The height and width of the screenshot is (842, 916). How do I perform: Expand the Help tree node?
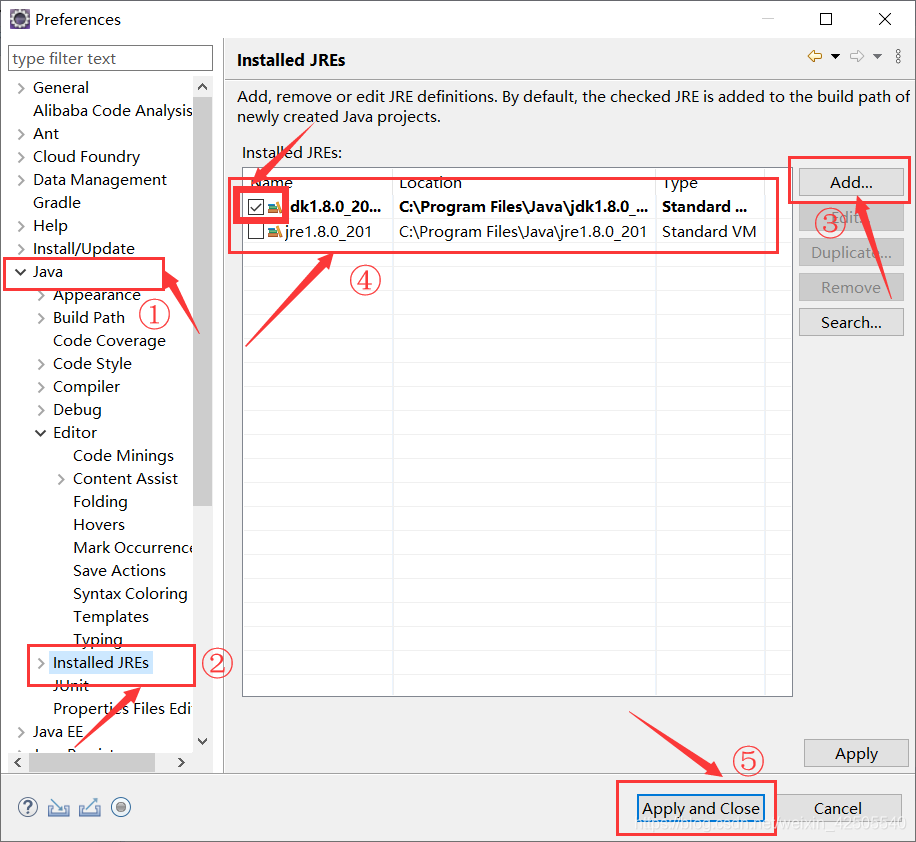click(21, 226)
